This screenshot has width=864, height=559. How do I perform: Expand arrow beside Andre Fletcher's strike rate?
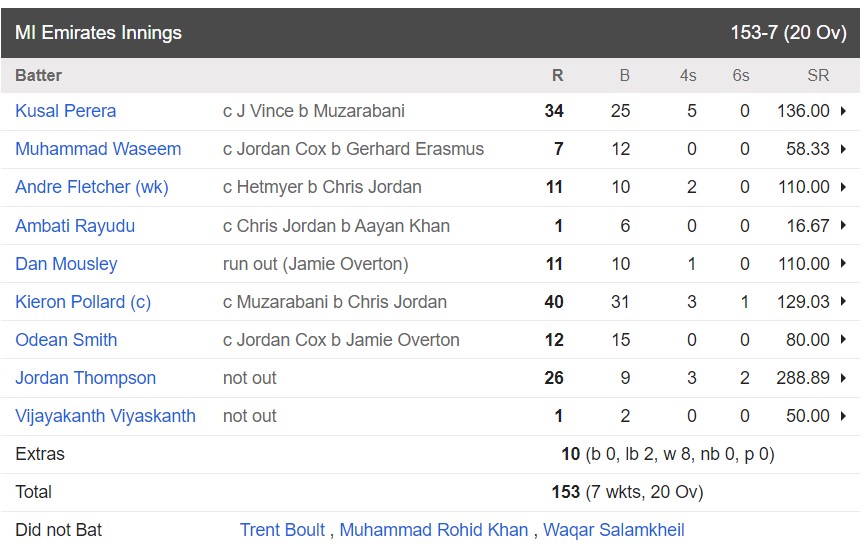[843, 187]
